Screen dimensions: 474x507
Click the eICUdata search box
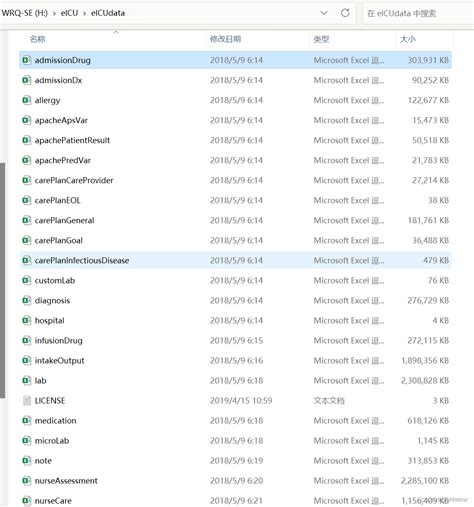coord(418,13)
